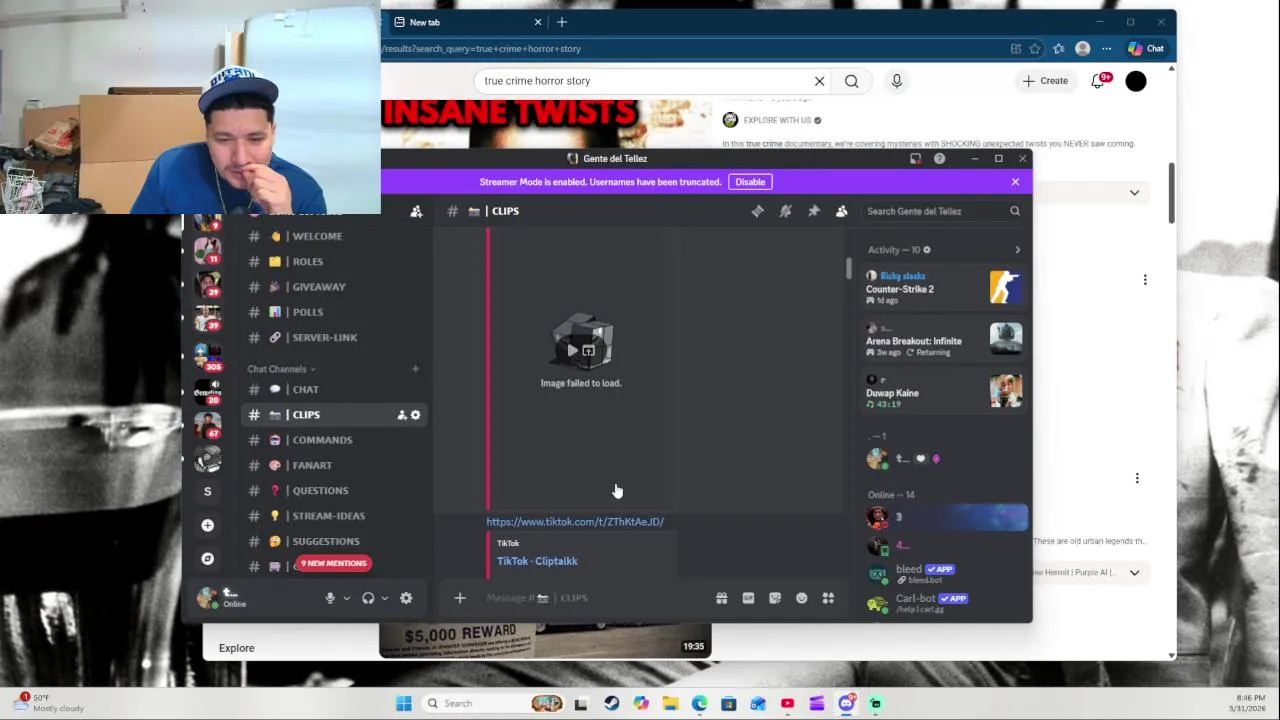Click plus to create channel in Chat Channels
The image size is (1280, 720).
(x=415, y=369)
